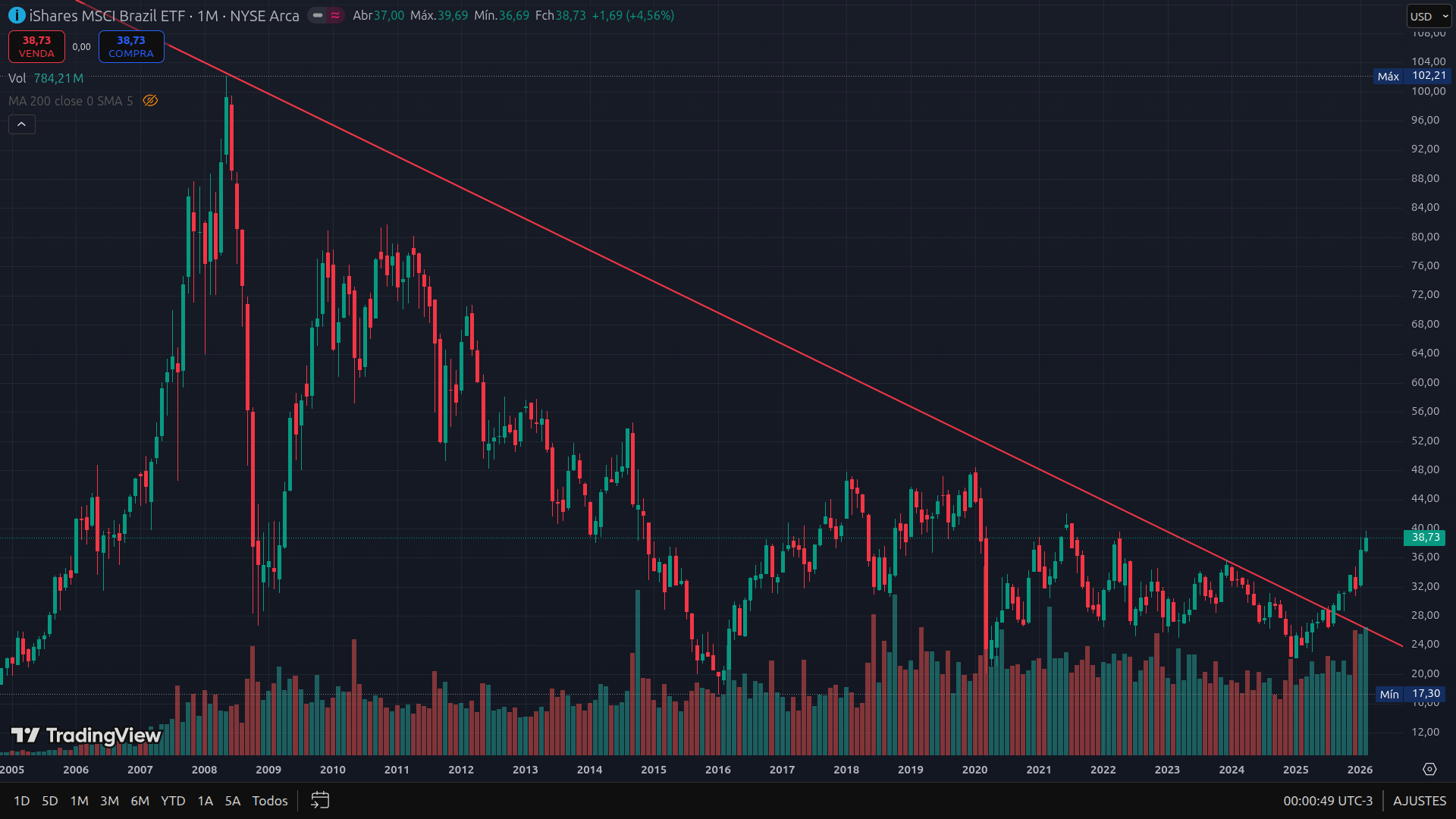Collapse the indicator legend with chevron

click(22, 124)
